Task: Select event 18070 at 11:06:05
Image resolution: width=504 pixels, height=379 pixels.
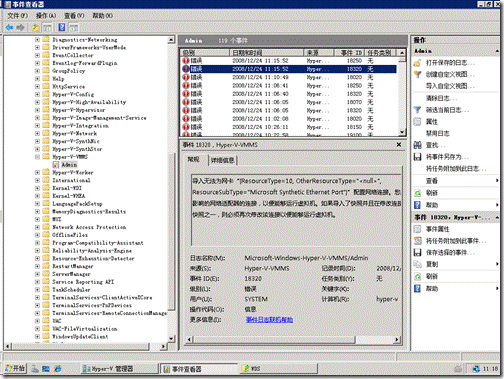Action: point(289,102)
